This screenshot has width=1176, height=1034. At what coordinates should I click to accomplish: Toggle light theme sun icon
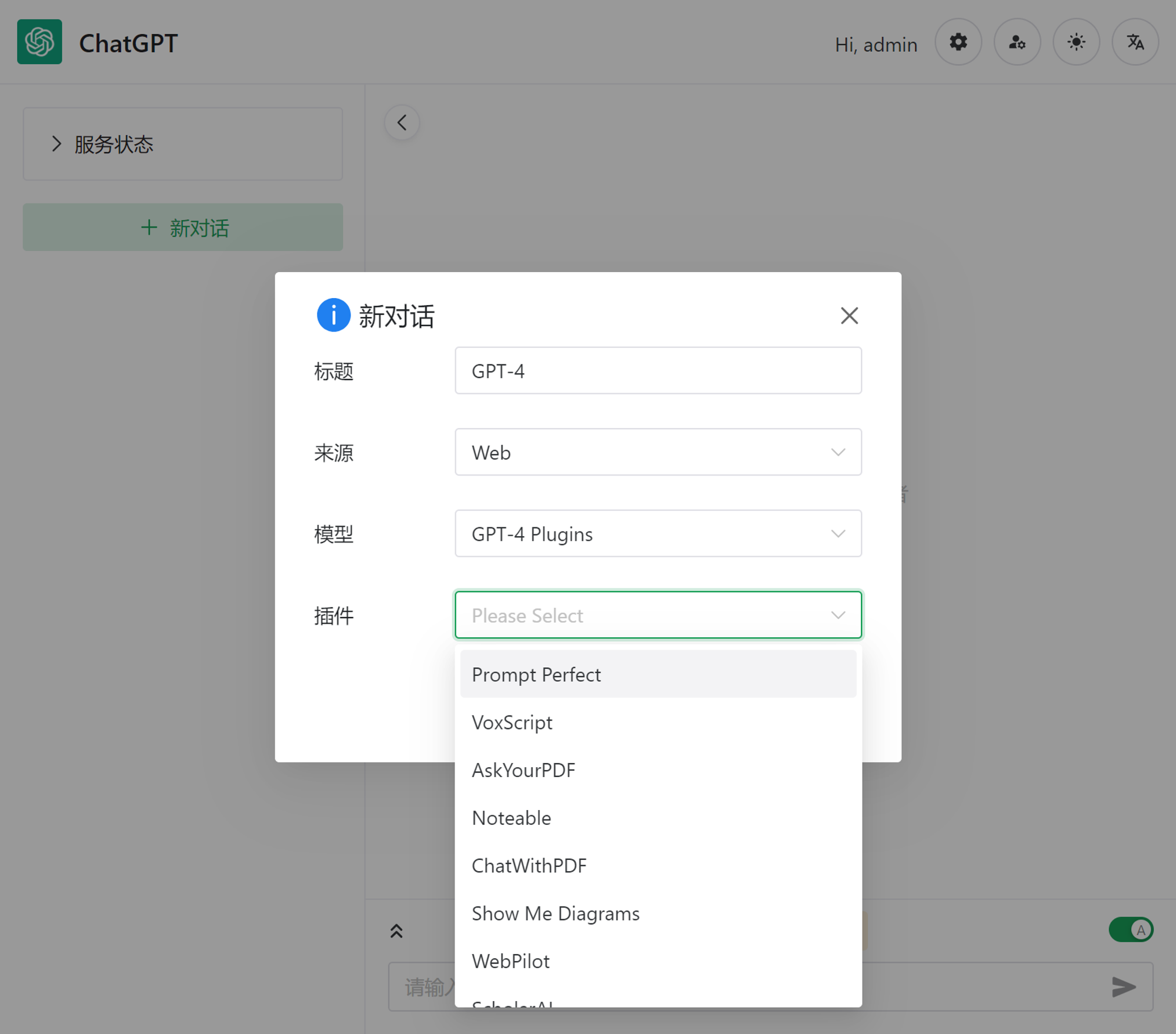pos(1076,42)
